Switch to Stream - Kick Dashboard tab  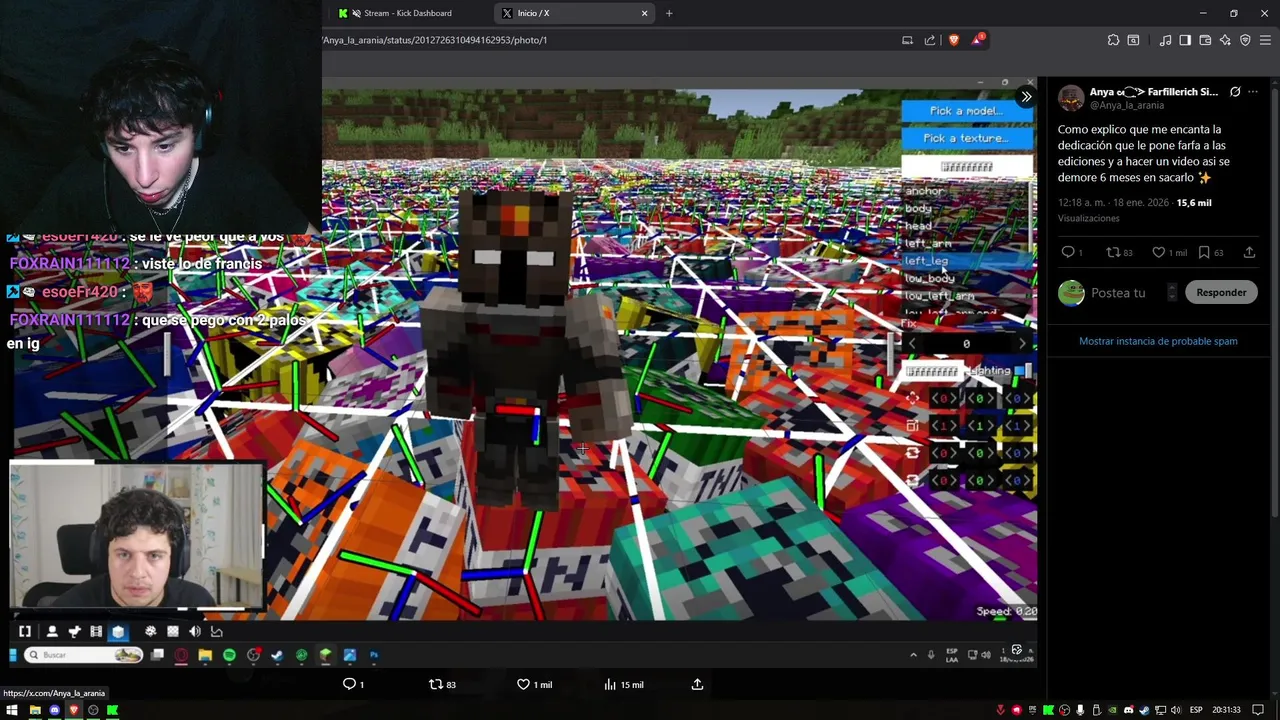tap(410, 13)
